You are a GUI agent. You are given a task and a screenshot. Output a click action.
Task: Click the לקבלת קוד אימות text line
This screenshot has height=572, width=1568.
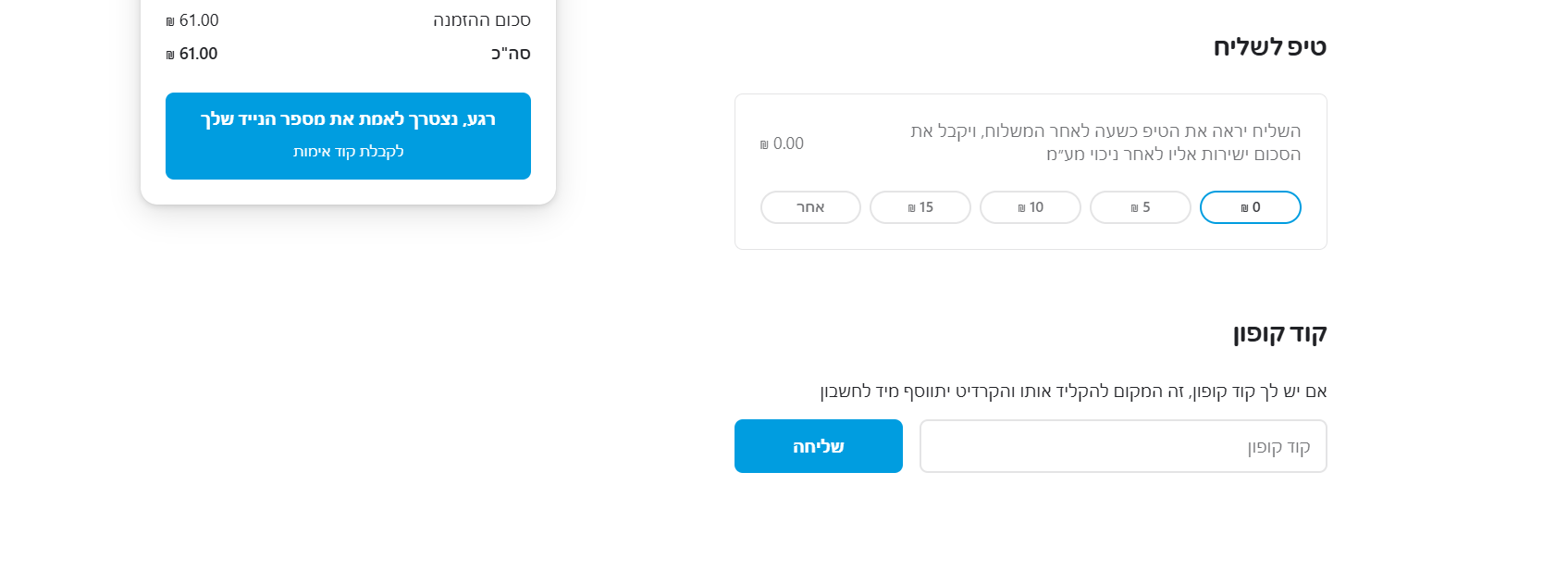pos(348,152)
